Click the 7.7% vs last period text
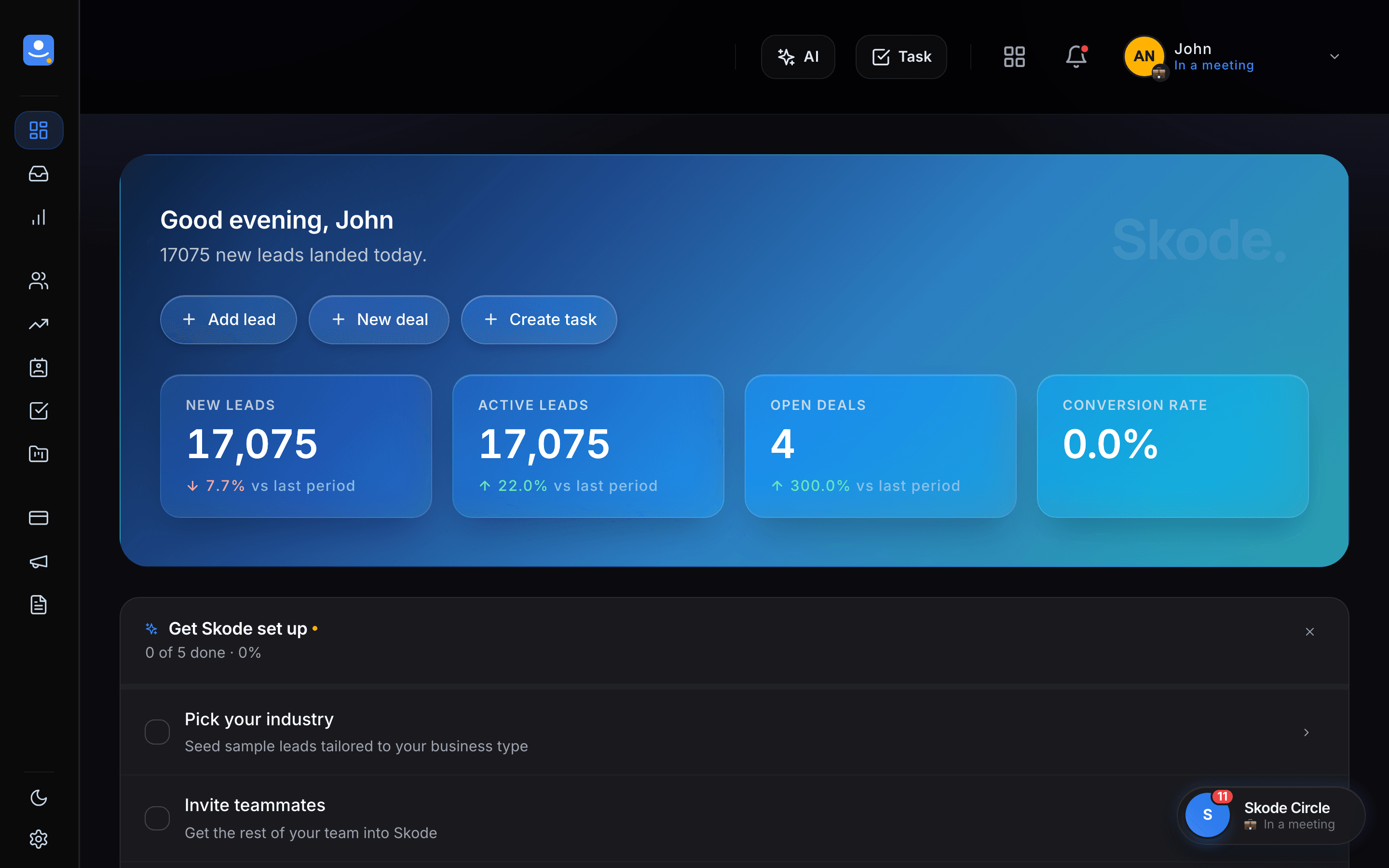This screenshot has width=1389, height=868. (271, 486)
